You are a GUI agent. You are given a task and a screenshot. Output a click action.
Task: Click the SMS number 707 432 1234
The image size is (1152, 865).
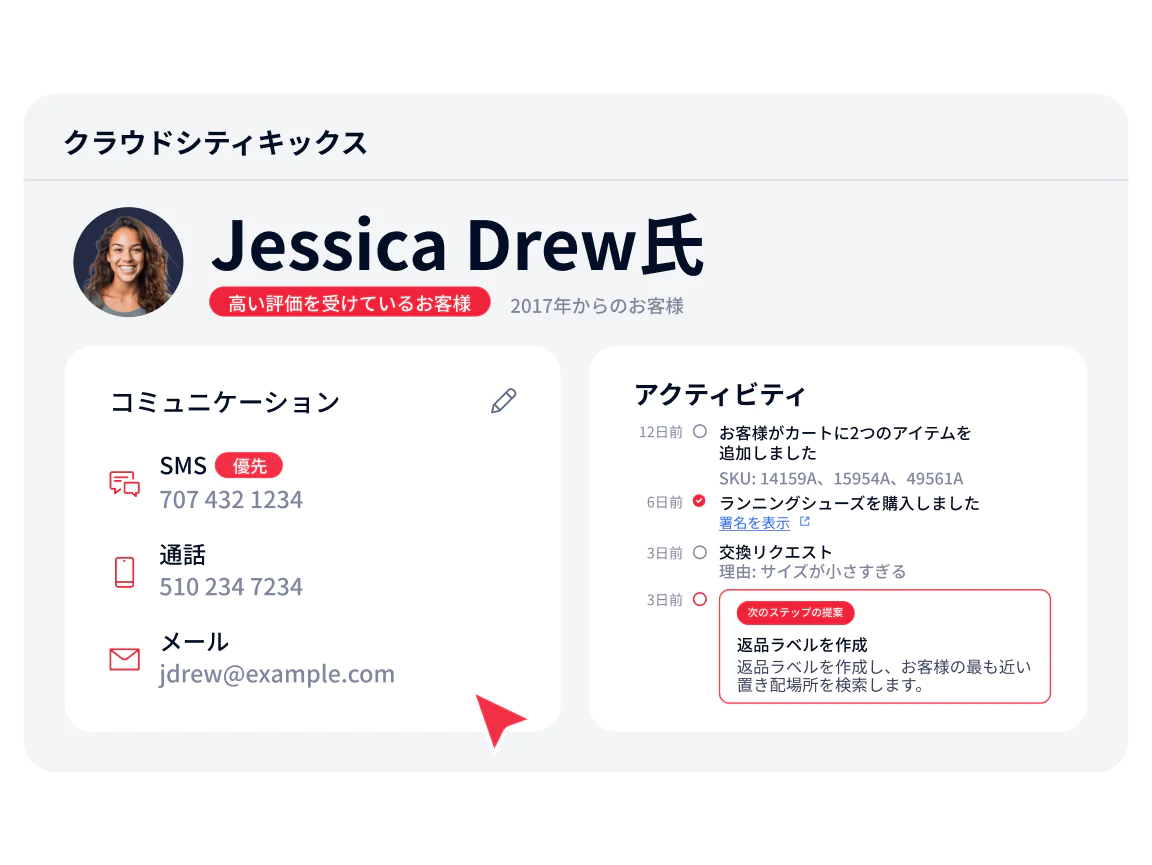pos(231,499)
